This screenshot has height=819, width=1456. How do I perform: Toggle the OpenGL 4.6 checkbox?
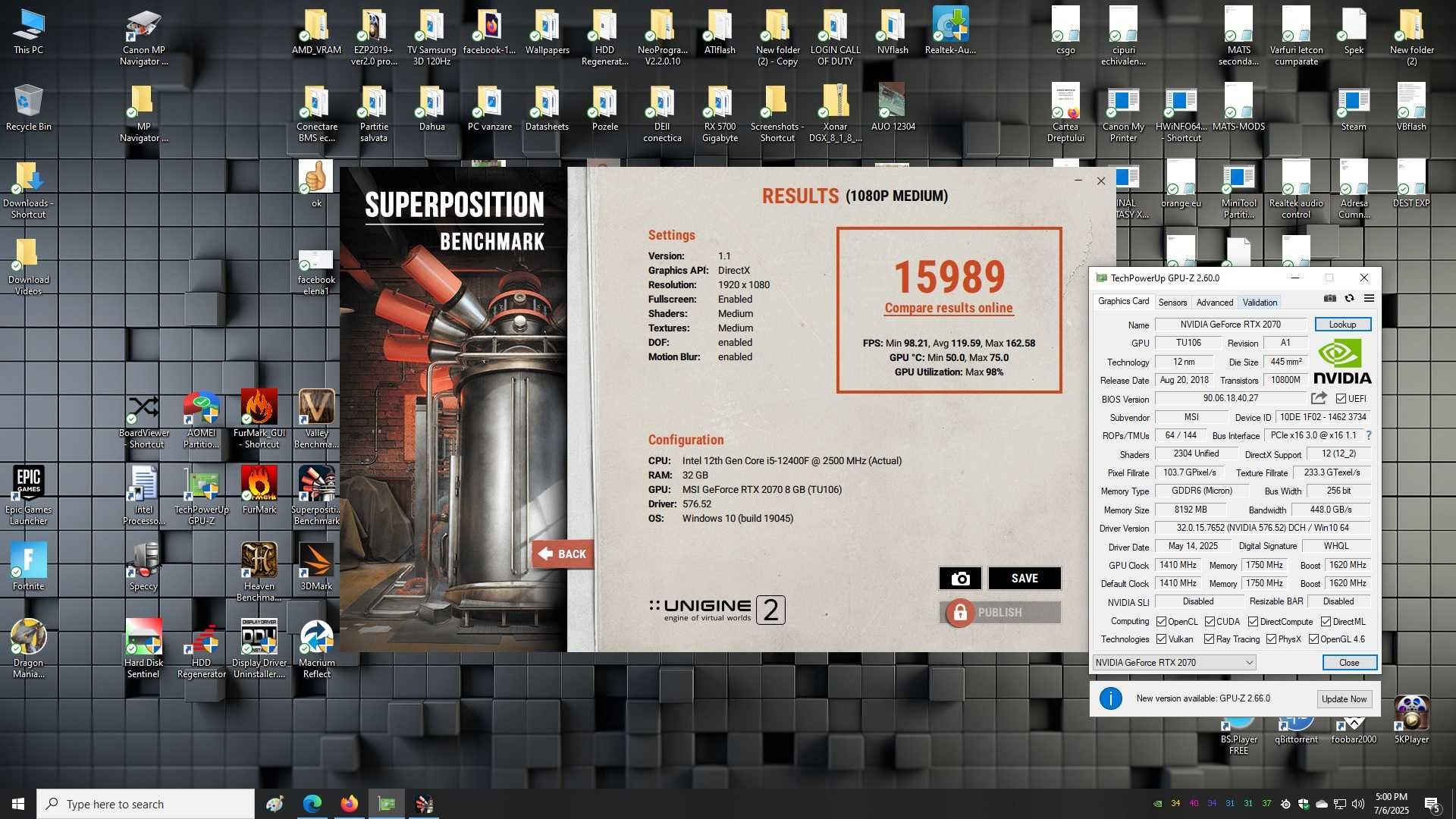click(x=1313, y=639)
